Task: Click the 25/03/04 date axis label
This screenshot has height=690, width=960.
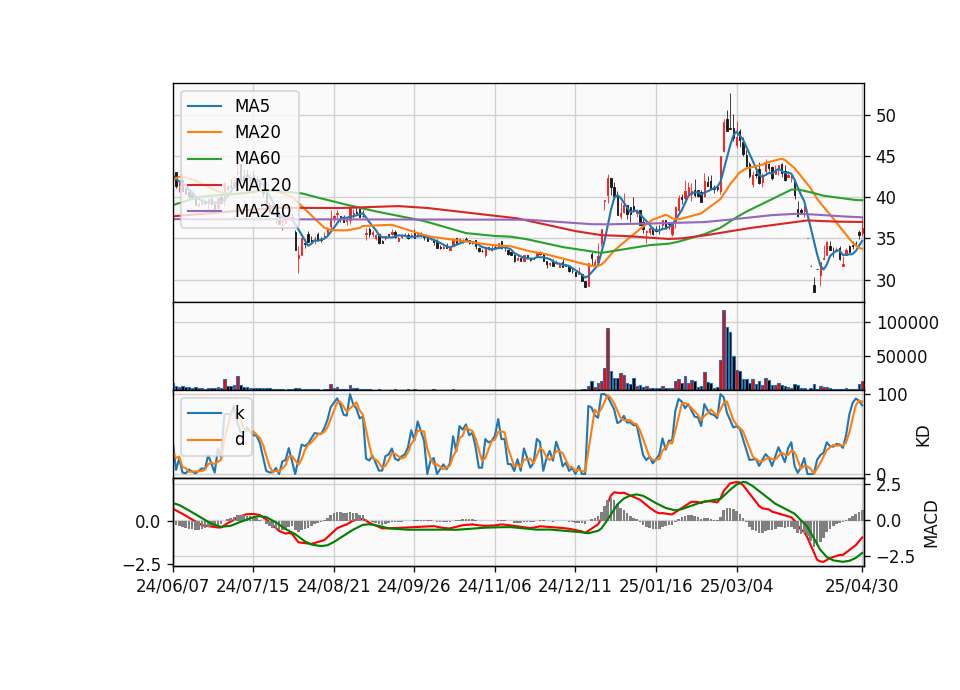Action: (x=737, y=587)
